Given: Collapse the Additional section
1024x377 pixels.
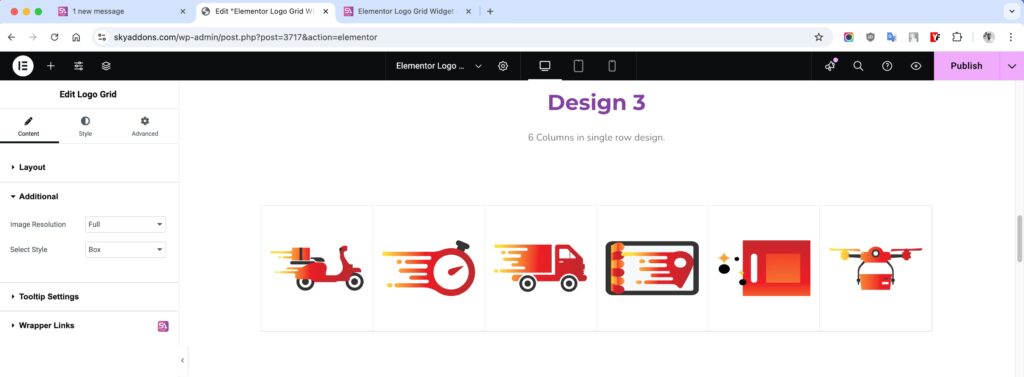Looking at the screenshot, I should (89, 196).
